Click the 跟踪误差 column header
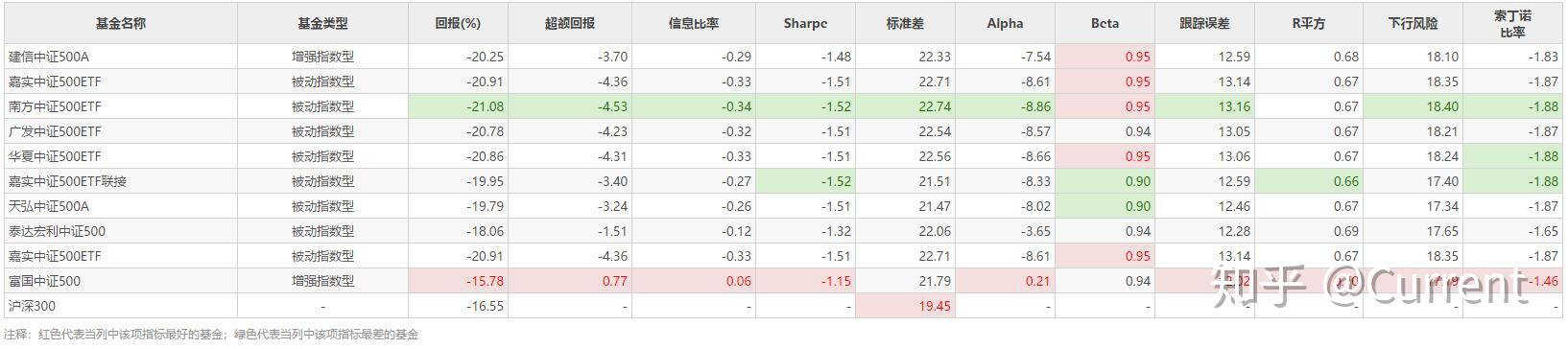 coord(1204,23)
